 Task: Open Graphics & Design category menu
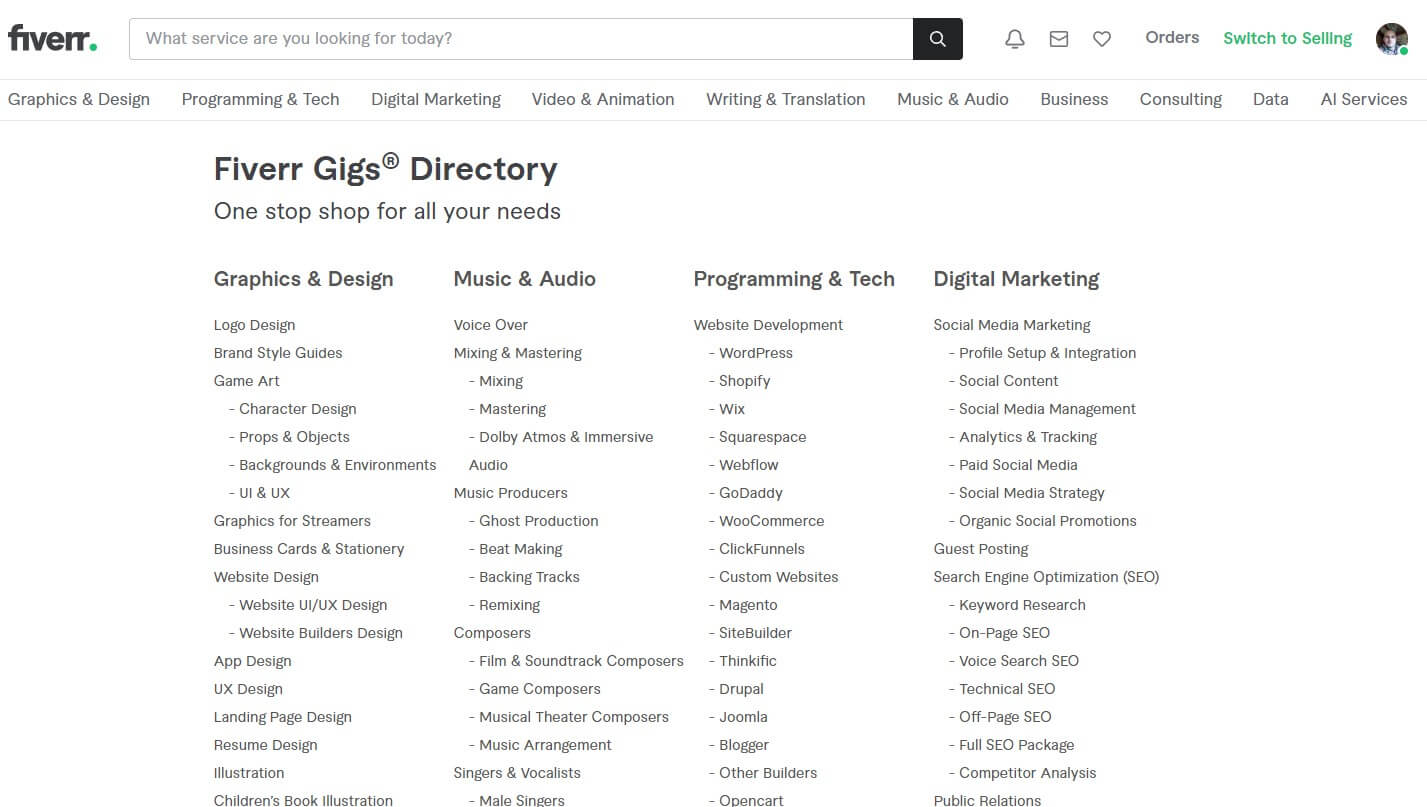[79, 99]
